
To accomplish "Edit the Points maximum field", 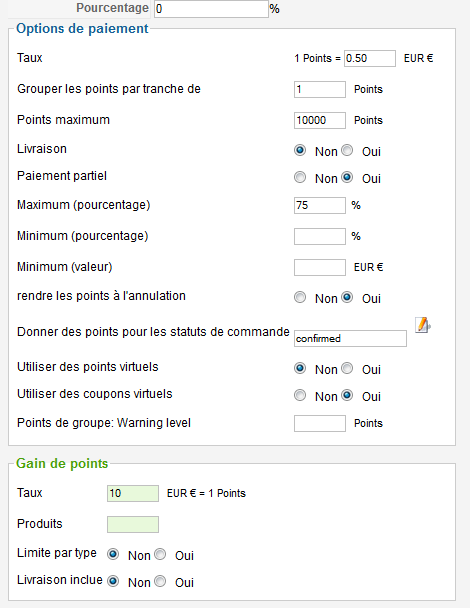I will coord(320,121).
